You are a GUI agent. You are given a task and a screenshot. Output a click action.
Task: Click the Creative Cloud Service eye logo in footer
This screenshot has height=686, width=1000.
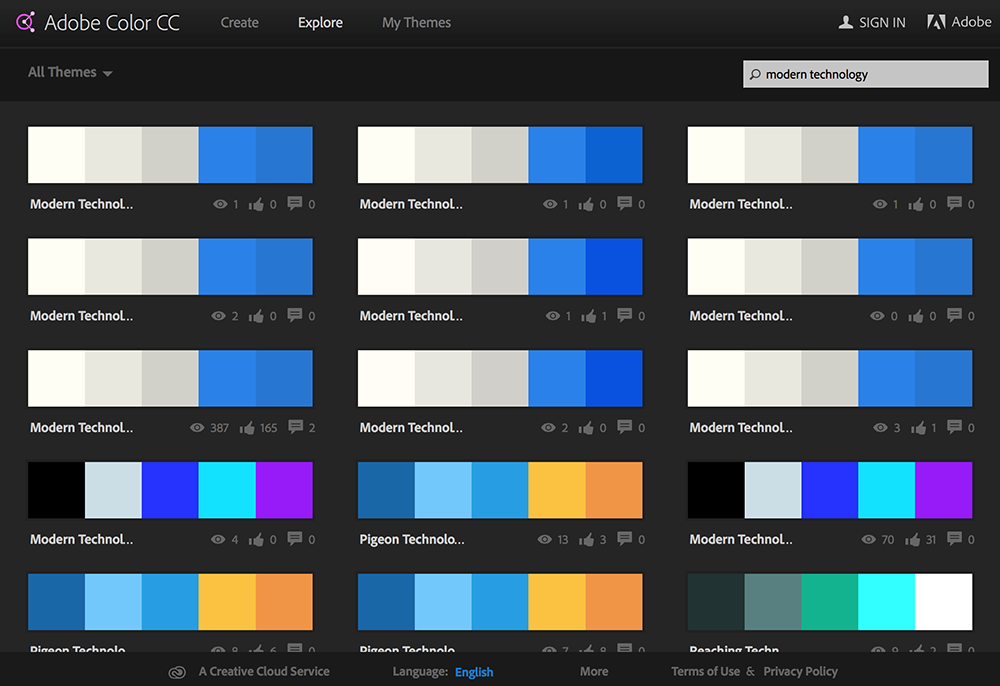[x=177, y=671]
